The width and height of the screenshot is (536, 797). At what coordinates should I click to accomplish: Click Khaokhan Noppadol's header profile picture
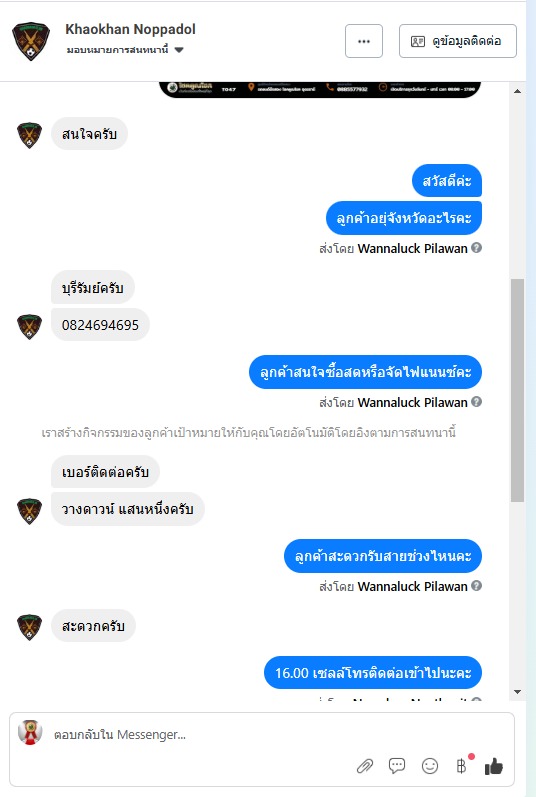pos(31,41)
